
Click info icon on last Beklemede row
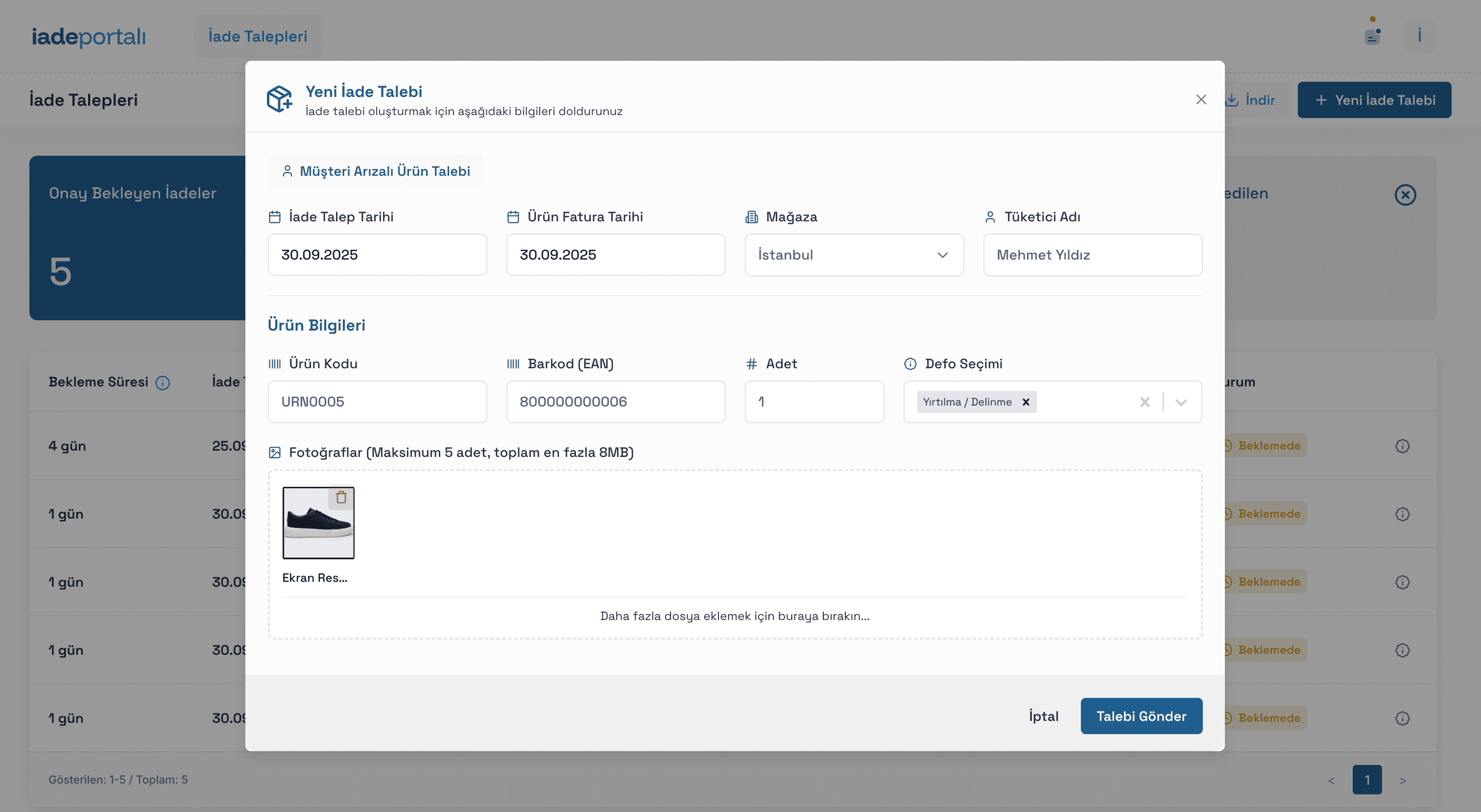tap(1402, 717)
